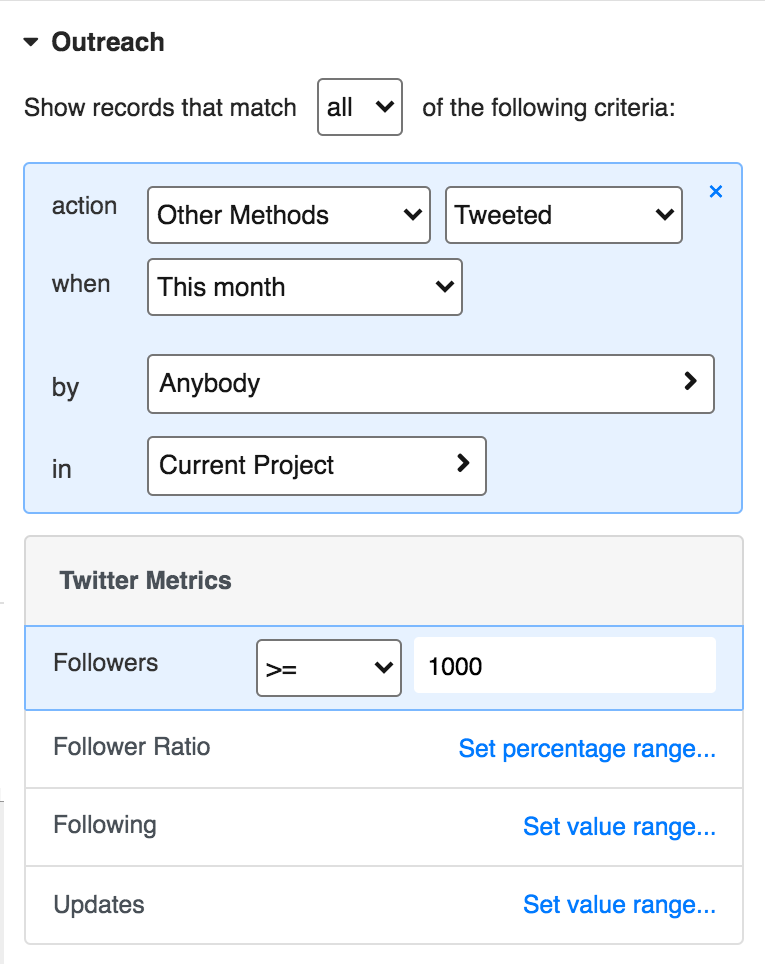Viewport: 765px width, 964px height.
Task: Open the Other Methods action dropdown
Action: (288, 215)
